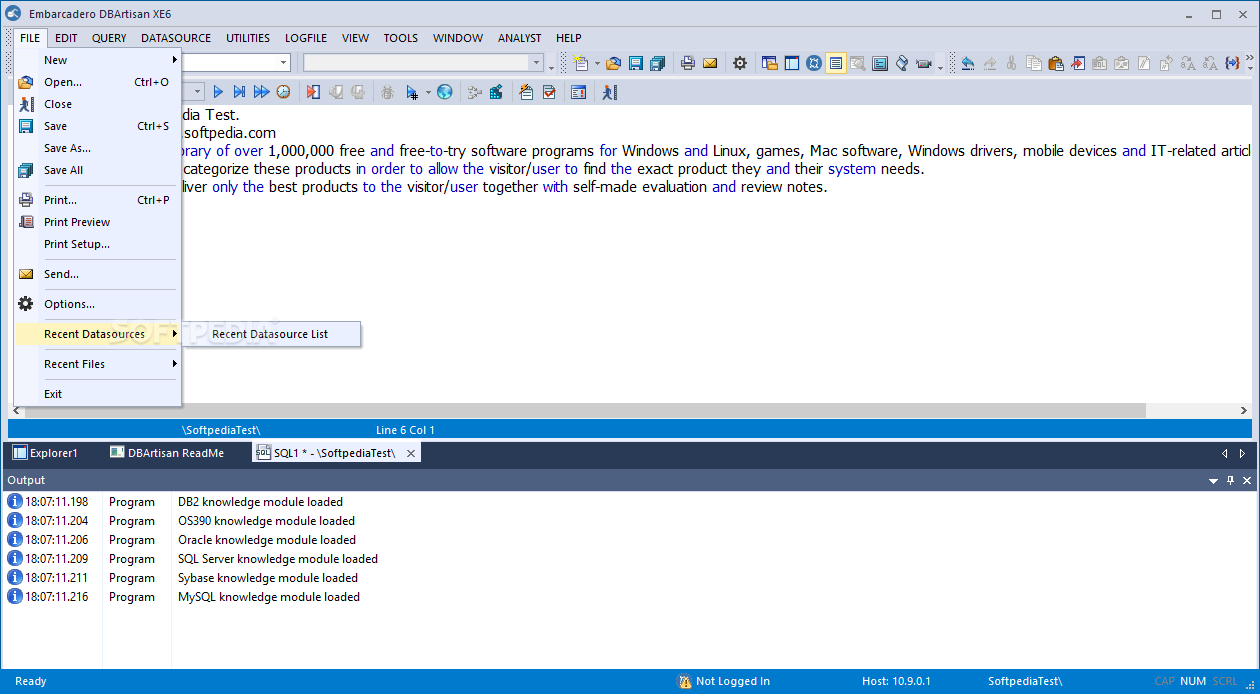This screenshot has height=694, width=1260.
Task: Open the EDIT menu
Action: tap(66, 38)
